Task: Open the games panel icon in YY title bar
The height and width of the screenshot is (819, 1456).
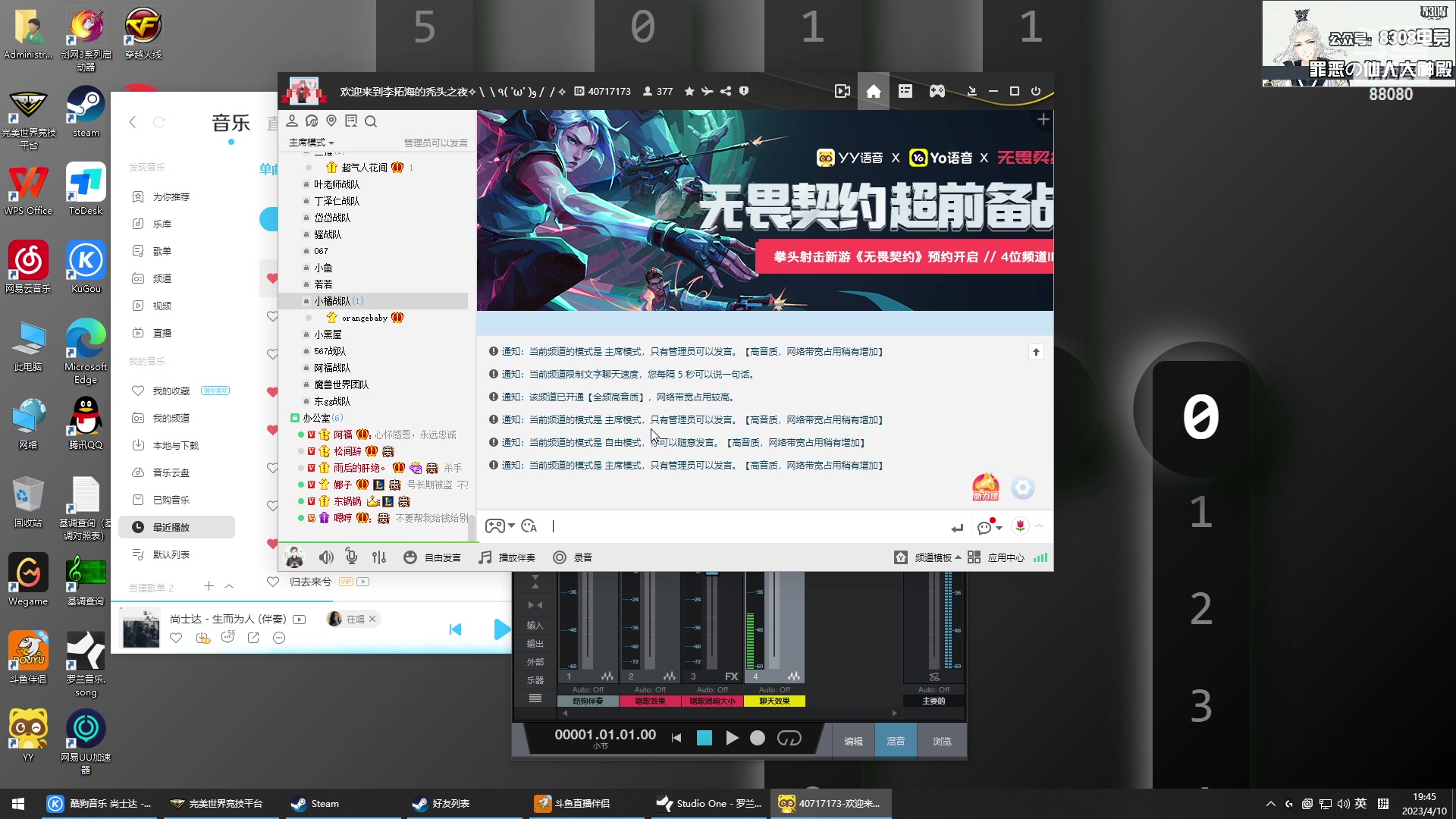Action: [937, 91]
